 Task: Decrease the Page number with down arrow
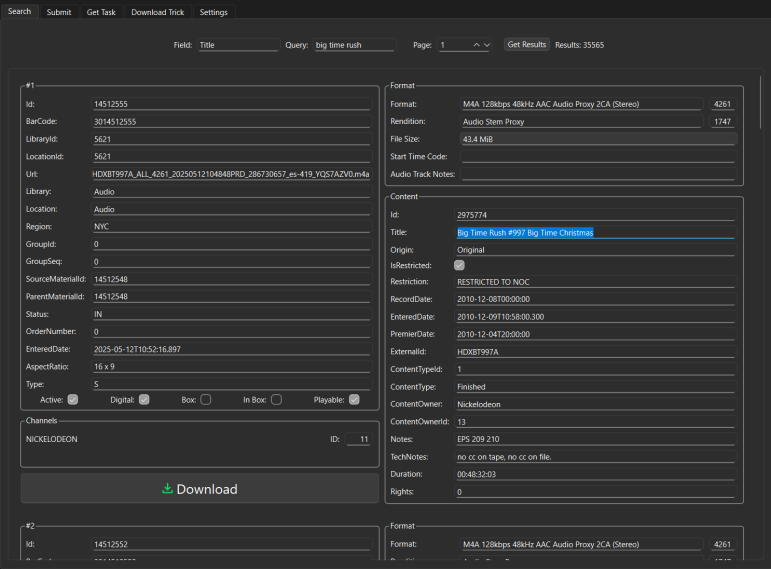(487, 45)
